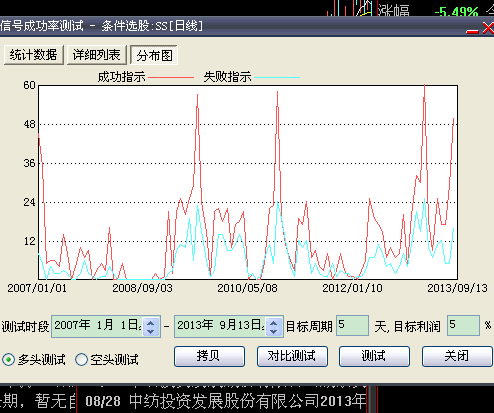The width and height of the screenshot is (494, 413).
Task: Click the 08/28 中纺投资 news ticker in background window
Action: [226, 401]
